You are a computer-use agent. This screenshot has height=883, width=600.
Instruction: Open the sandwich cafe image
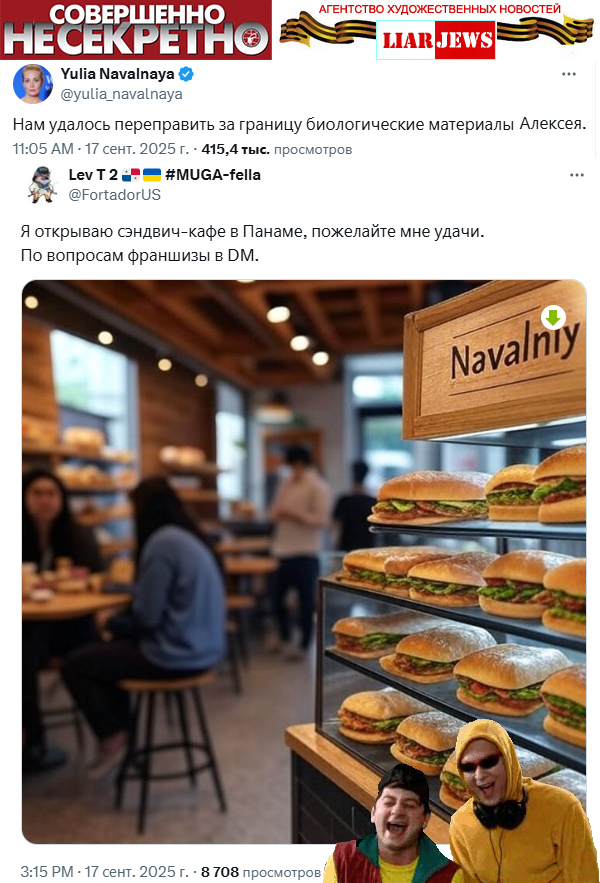[x=304, y=561]
